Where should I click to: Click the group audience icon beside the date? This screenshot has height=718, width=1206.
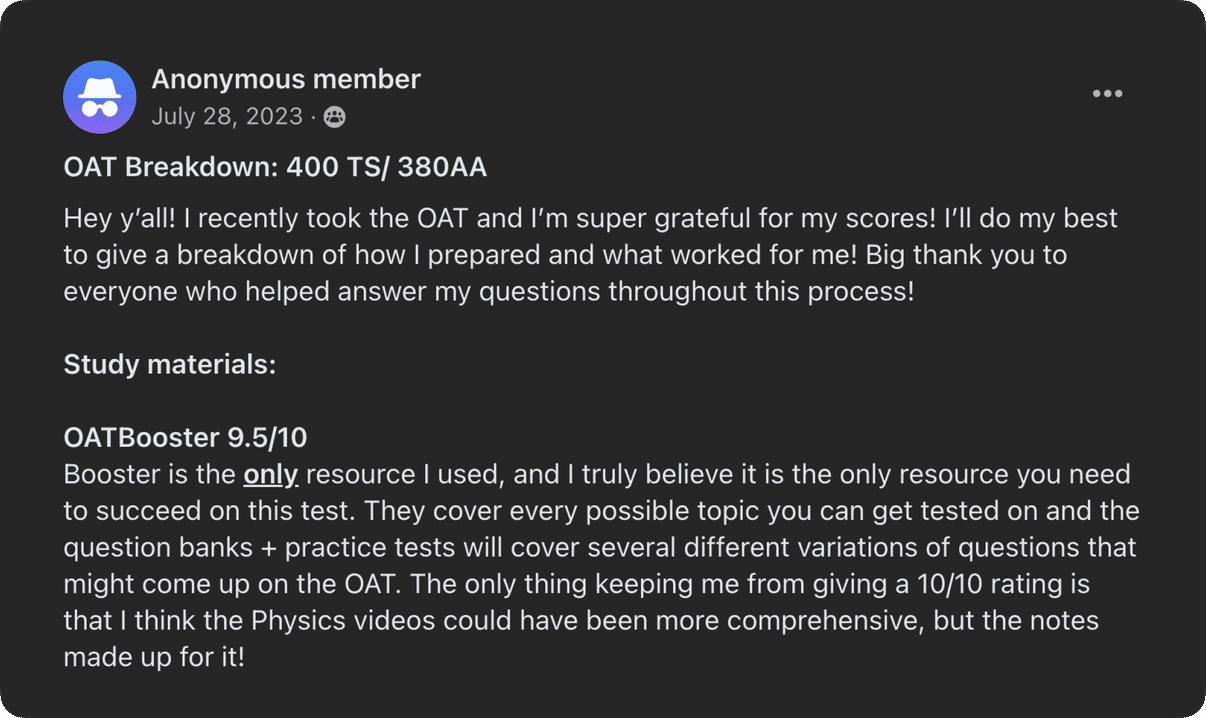pos(335,117)
